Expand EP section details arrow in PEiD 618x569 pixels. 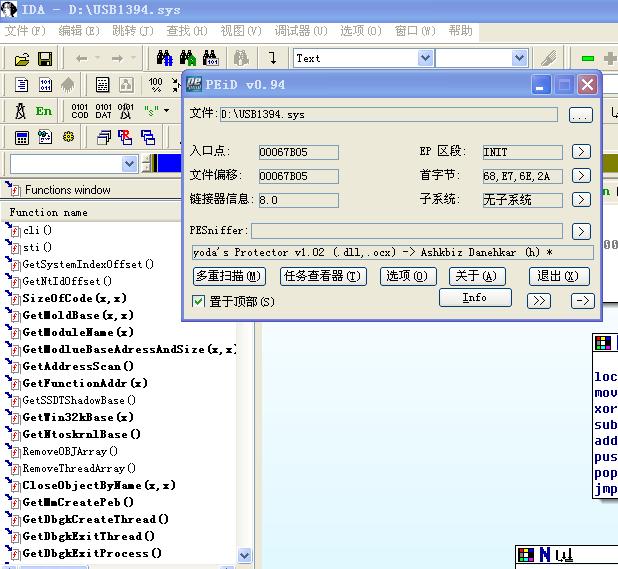pyautogui.click(x=581, y=151)
